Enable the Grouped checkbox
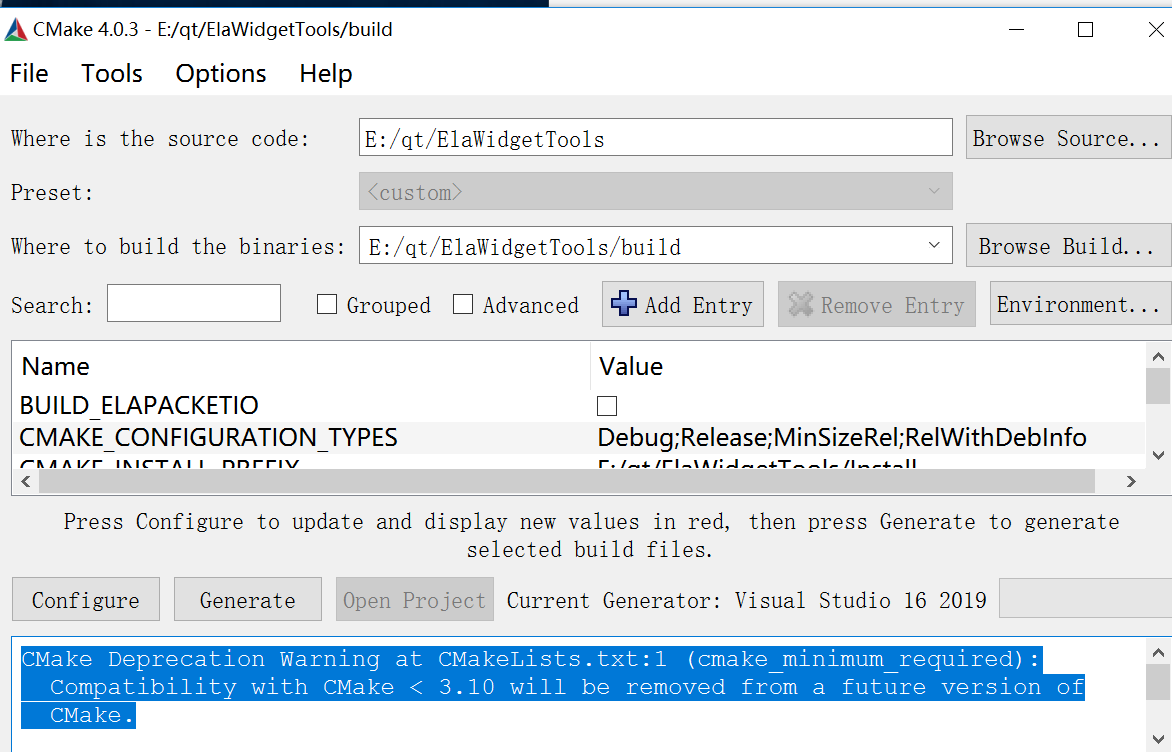The width and height of the screenshot is (1172, 752). (327, 304)
